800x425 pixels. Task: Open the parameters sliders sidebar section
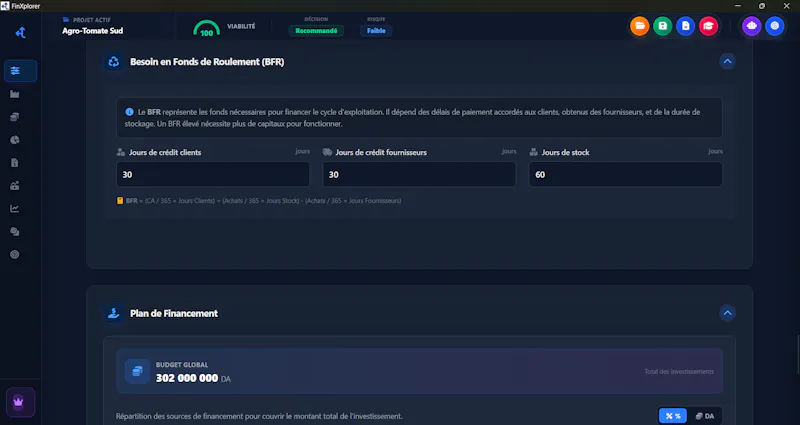[x=20, y=71]
